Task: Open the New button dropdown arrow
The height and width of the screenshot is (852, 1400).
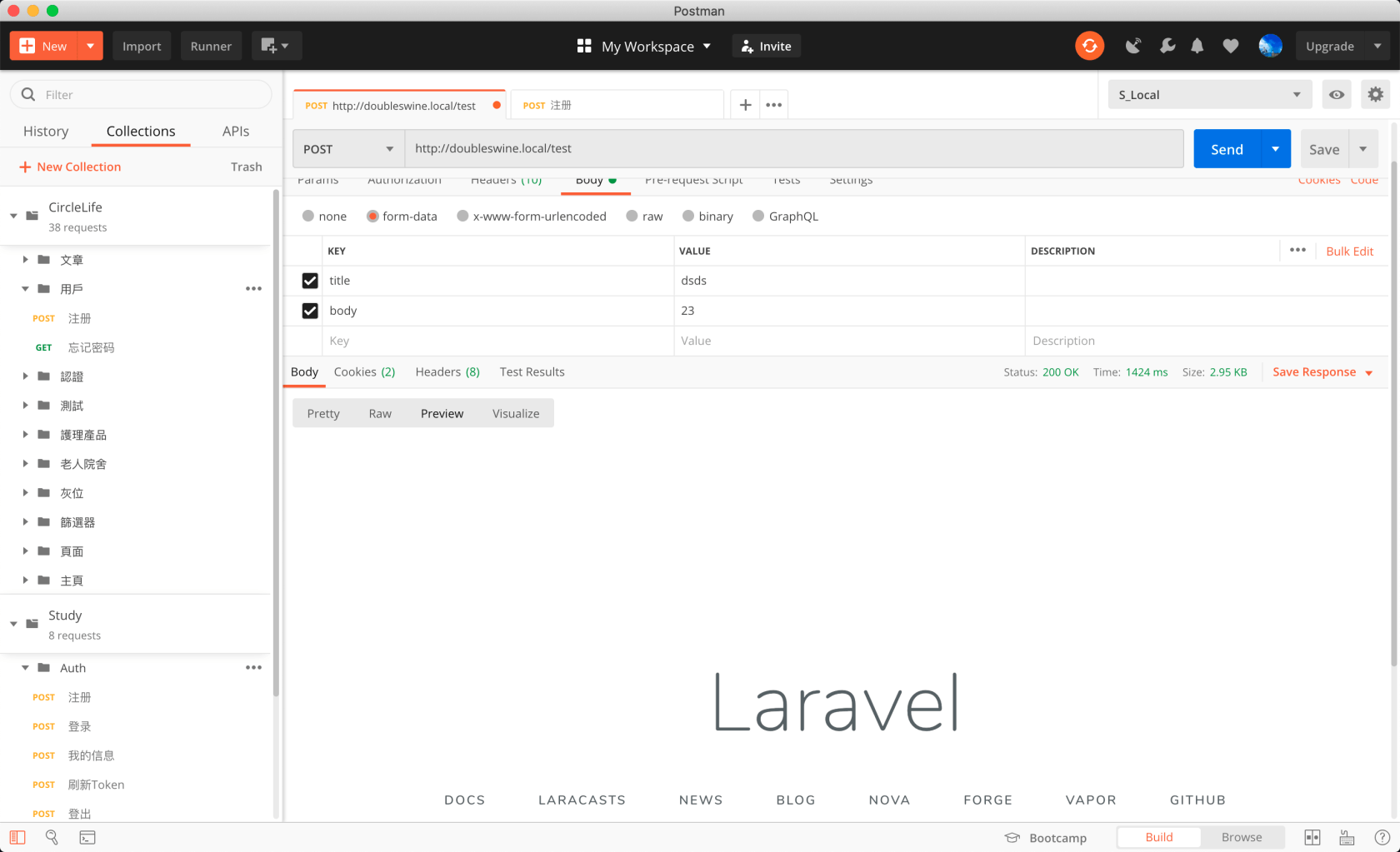Action: click(90, 46)
